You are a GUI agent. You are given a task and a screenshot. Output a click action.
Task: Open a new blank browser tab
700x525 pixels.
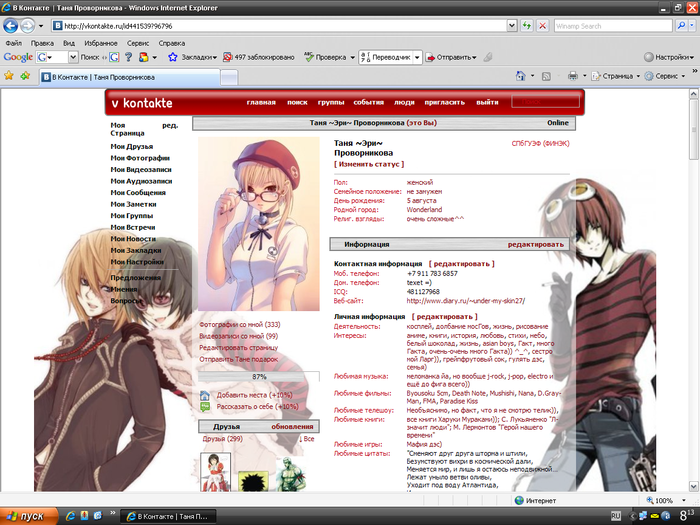click(229, 78)
